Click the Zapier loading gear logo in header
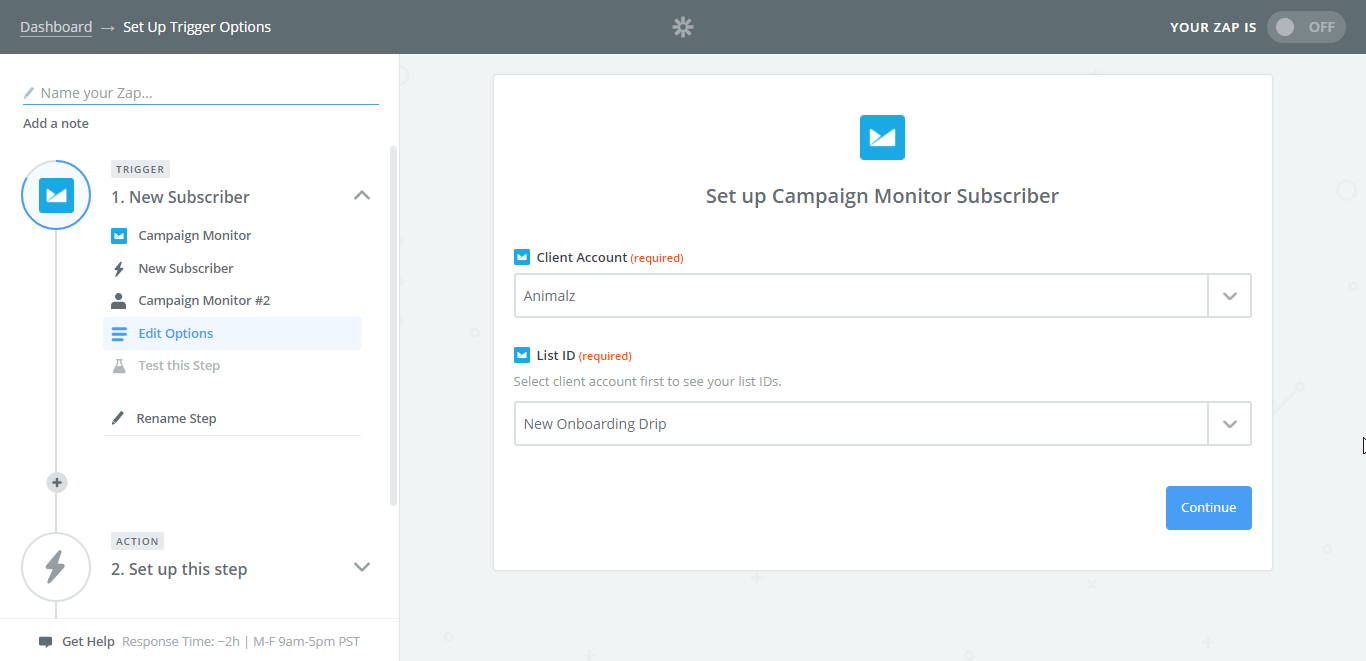This screenshot has width=1366, height=661. coord(683,27)
